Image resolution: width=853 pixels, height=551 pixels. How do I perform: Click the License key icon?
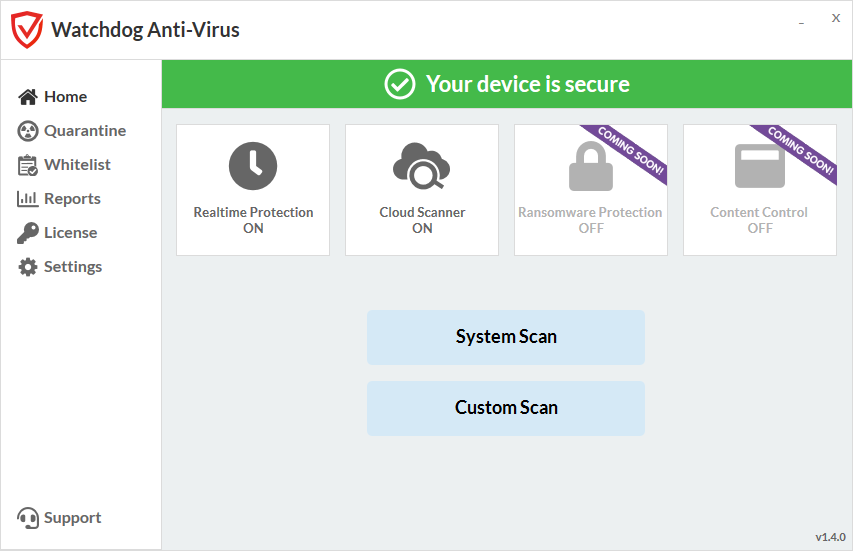click(28, 233)
